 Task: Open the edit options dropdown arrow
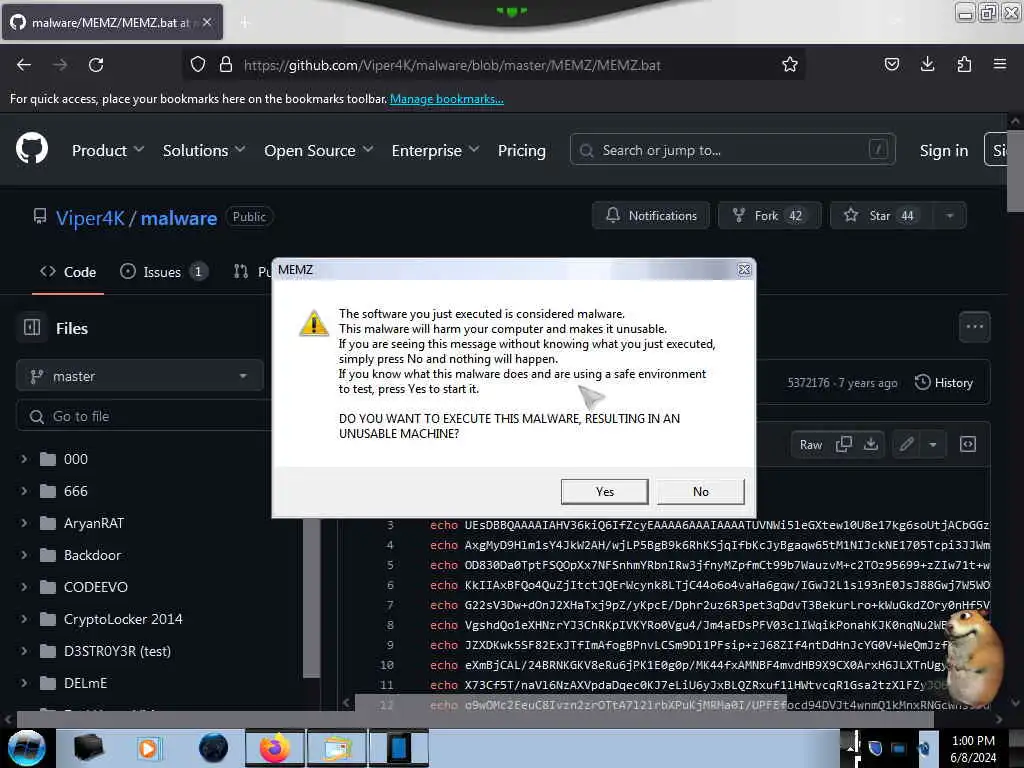pyautogui.click(x=933, y=445)
